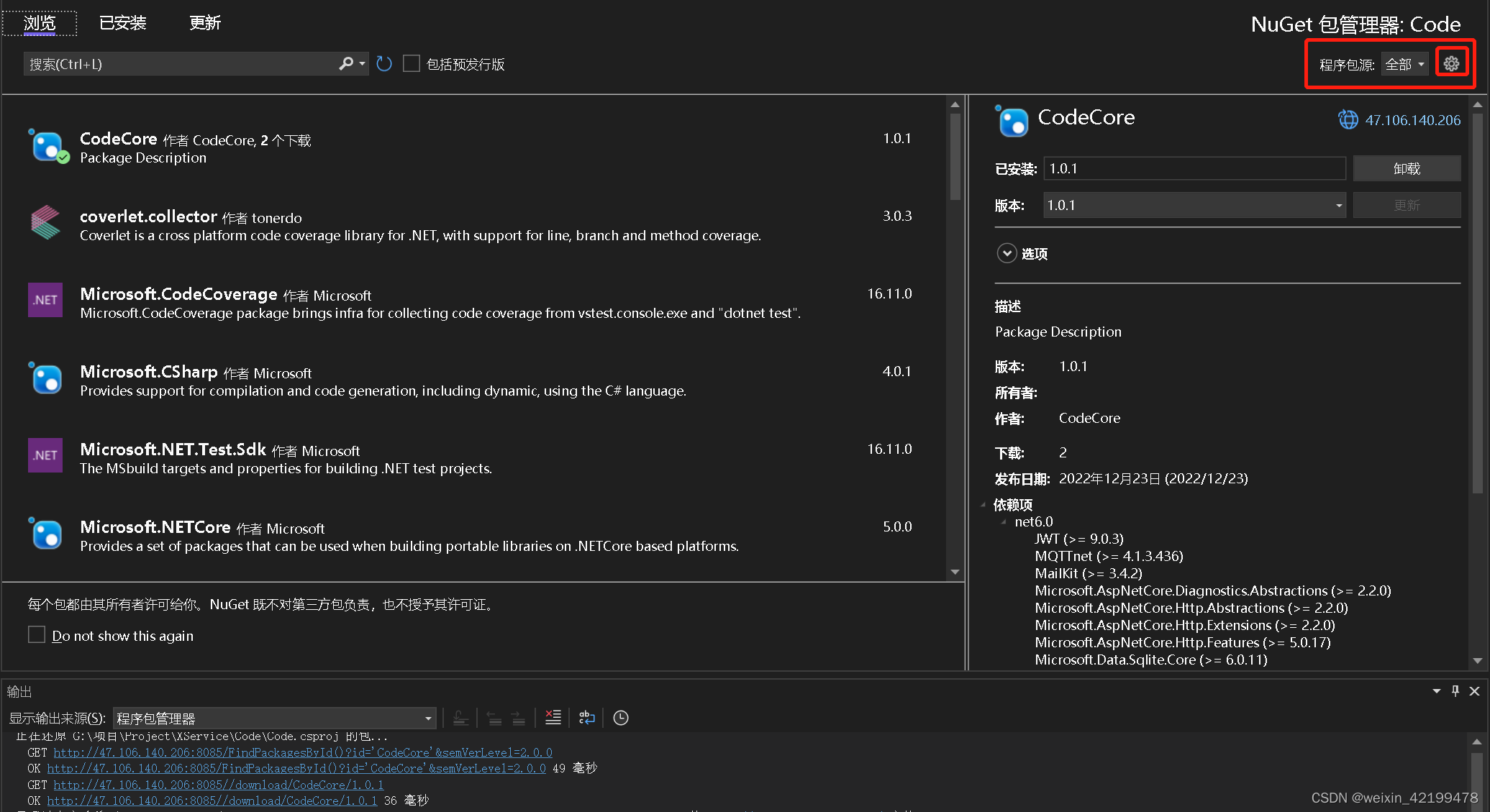Screen dimensions: 1490x812
Task: Click version 16.11.0 of Microsoft.CodeCoverage
Action: (x=889, y=293)
